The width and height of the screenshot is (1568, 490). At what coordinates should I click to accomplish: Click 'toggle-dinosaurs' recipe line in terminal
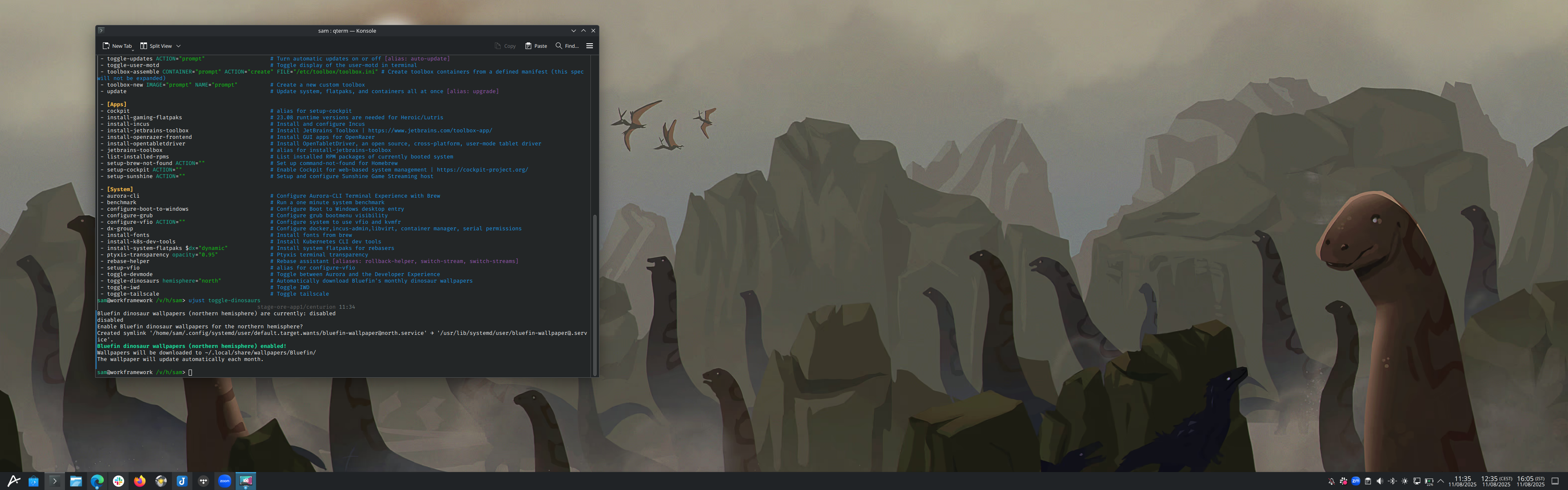(x=286, y=281)
